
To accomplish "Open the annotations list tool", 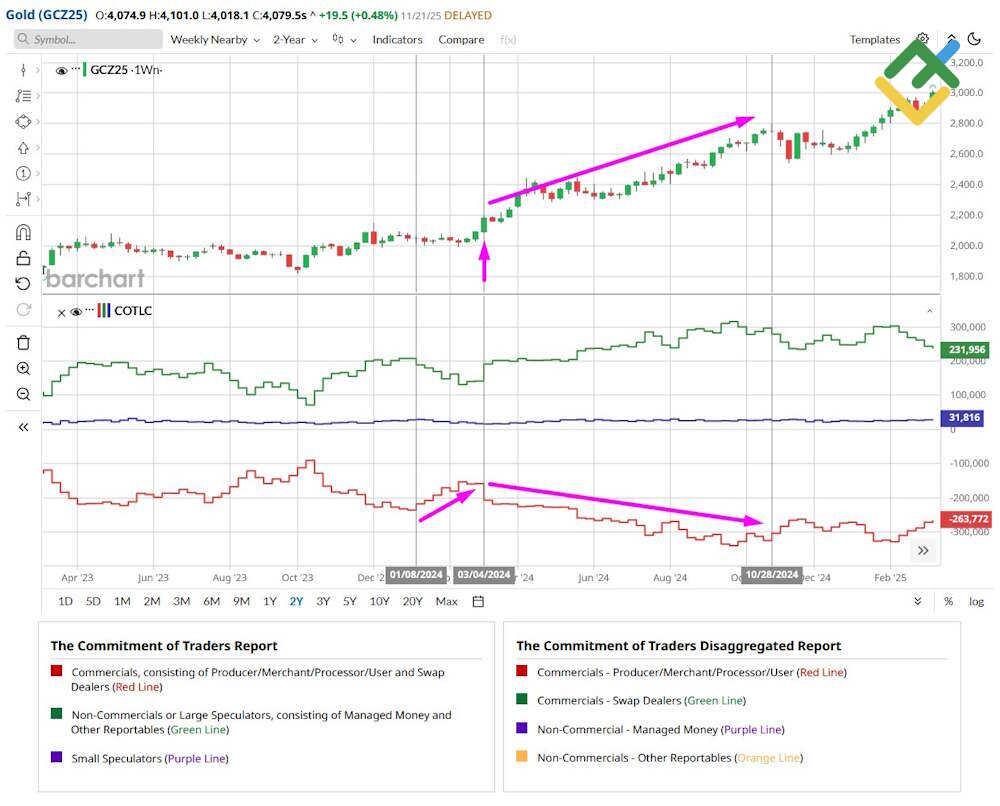I will point(22,96).
